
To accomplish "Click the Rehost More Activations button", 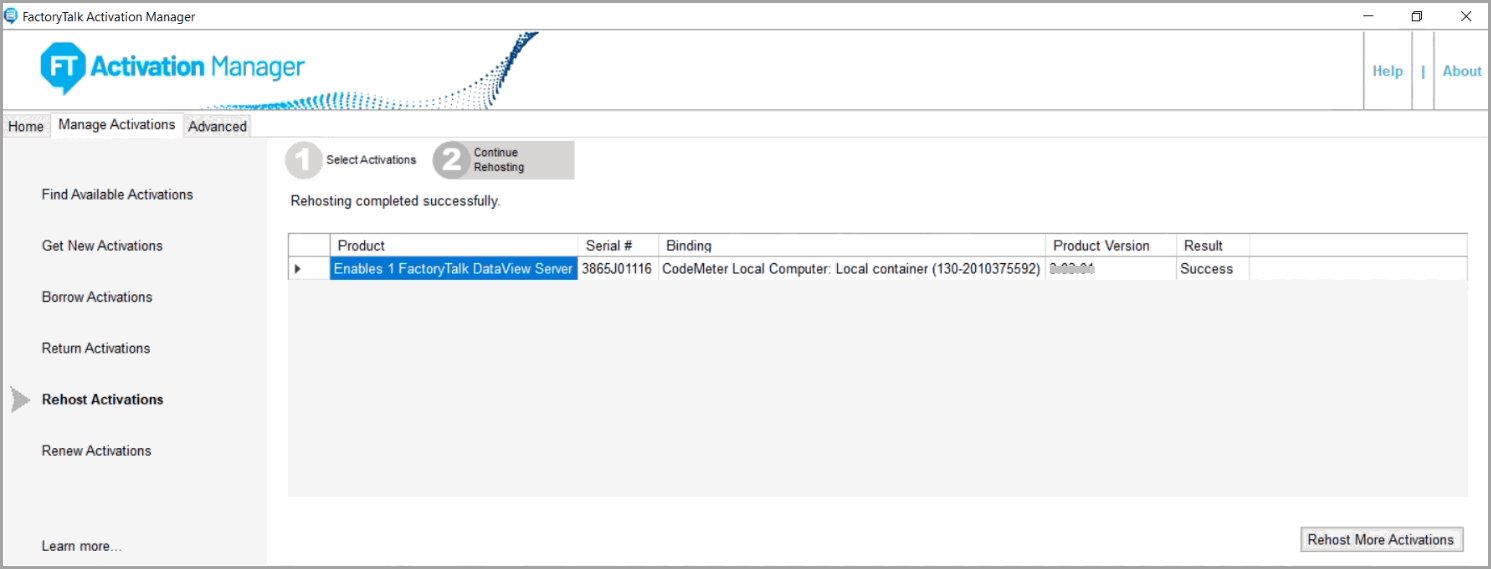I will [1380, 540].
